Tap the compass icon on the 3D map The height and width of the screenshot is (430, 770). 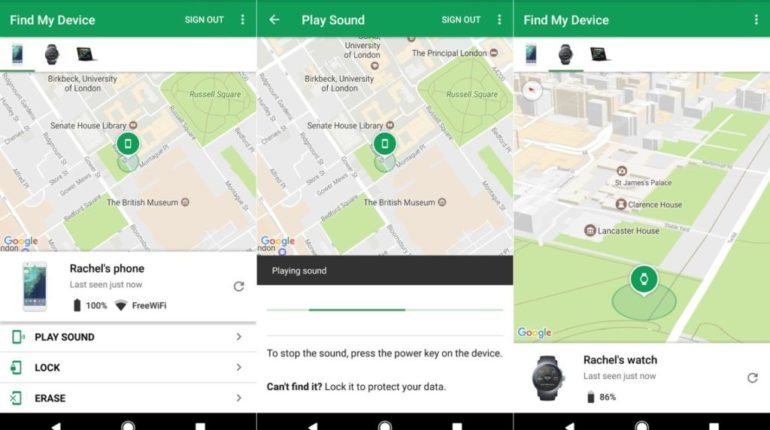[532, 90]
